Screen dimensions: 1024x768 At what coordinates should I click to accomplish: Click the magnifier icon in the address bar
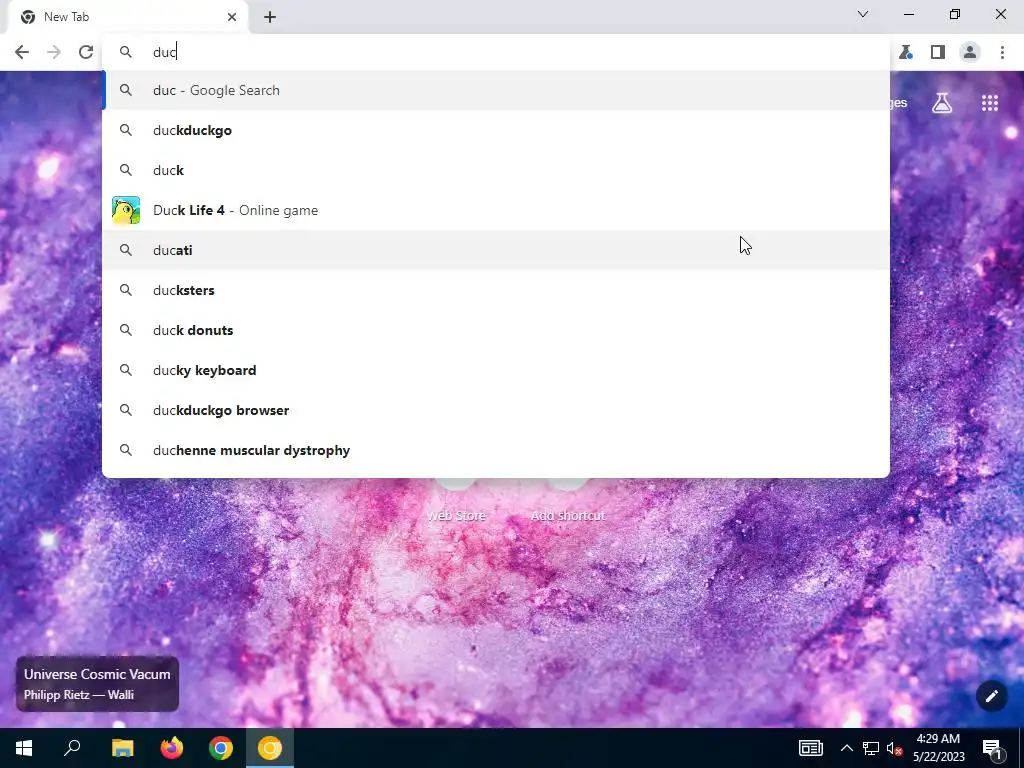coord(126,52)
